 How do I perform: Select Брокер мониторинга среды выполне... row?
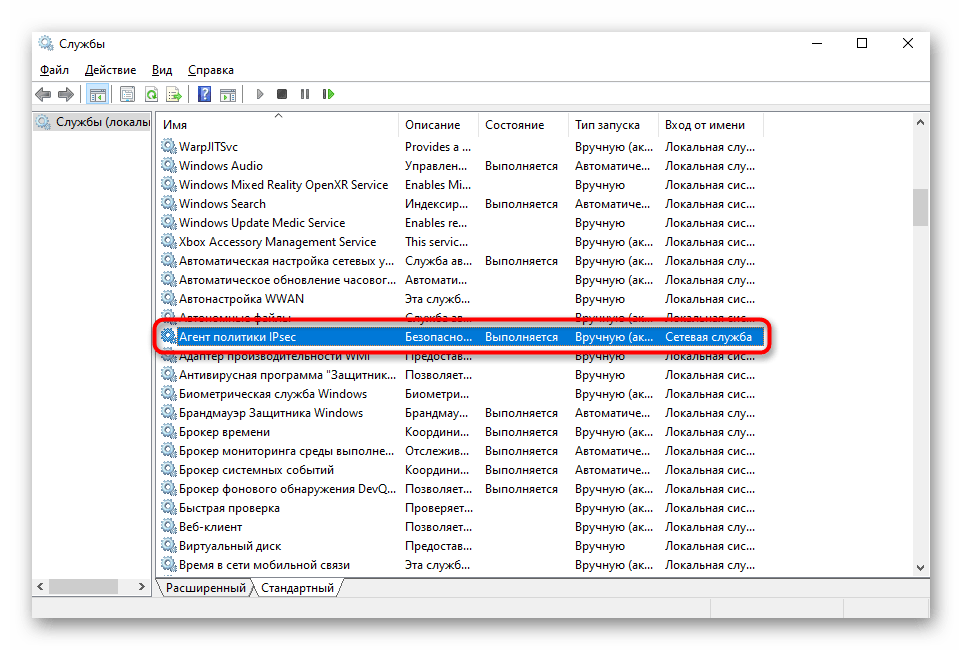click(x=460, y=451)
